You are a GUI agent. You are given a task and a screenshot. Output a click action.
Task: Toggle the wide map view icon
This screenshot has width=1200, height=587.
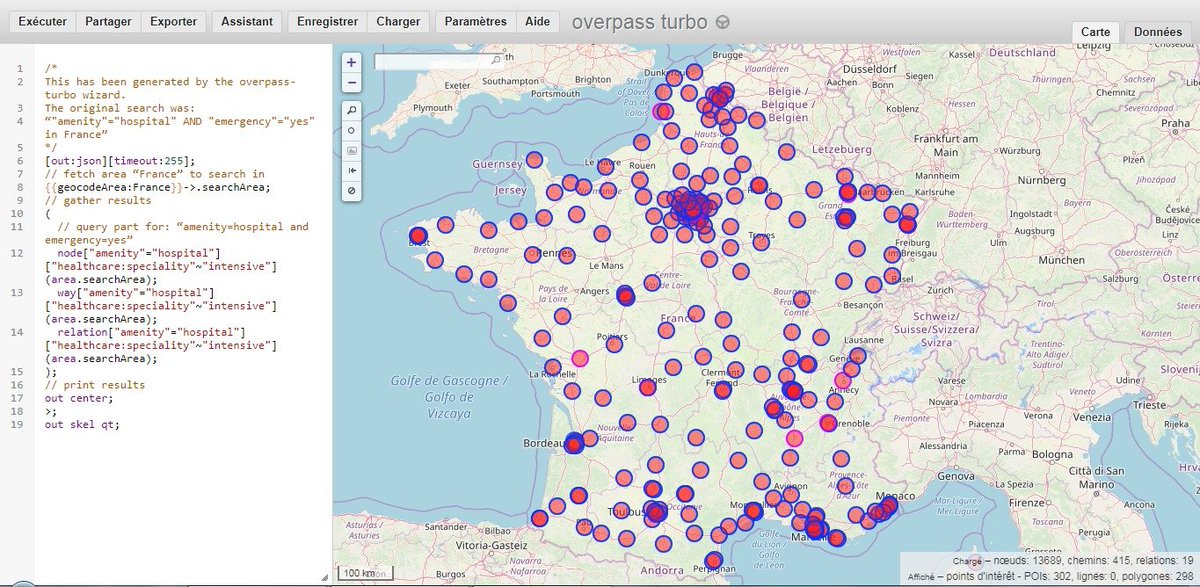click(x=351, y=170)
